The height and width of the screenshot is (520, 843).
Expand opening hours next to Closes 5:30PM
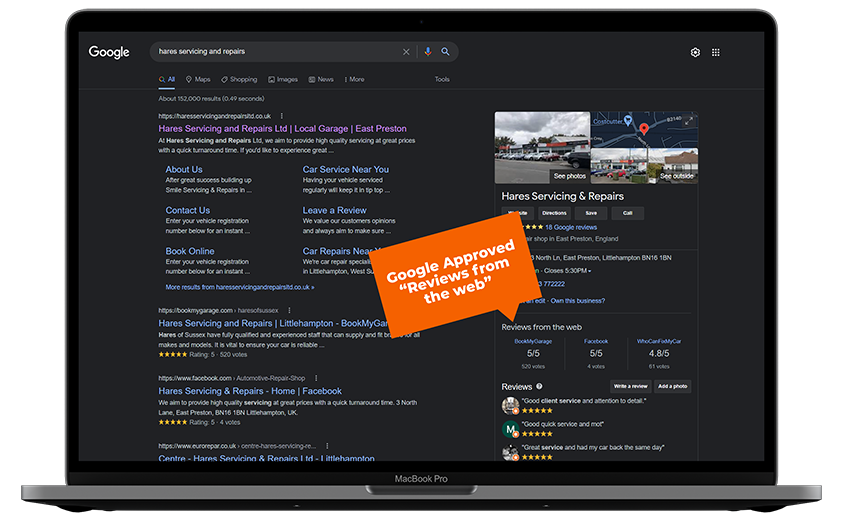click(590, 271)
